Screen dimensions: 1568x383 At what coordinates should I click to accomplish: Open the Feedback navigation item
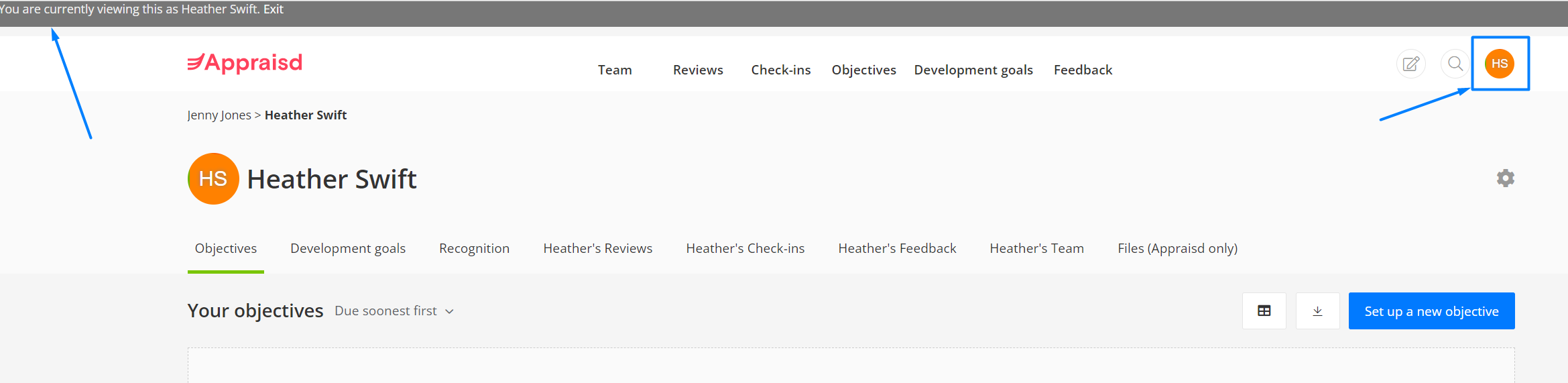[1083, 70]
